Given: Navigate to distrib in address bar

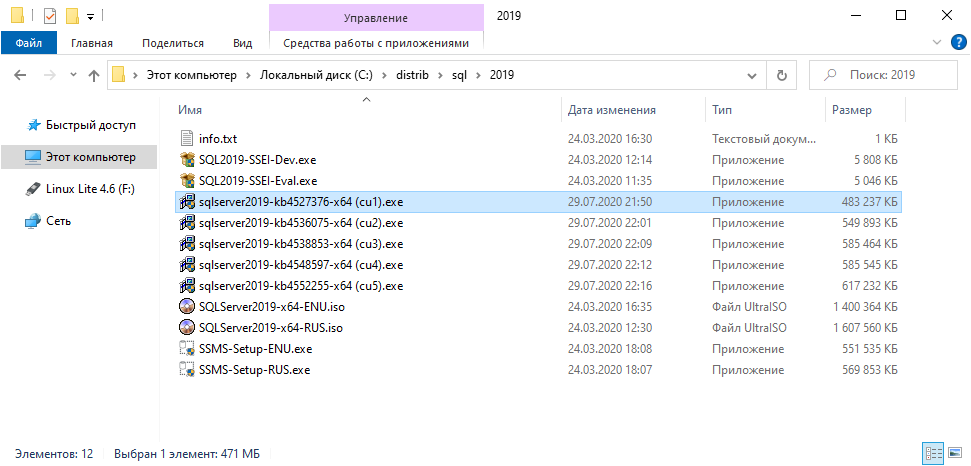Looking at the screenshot, I should (412, 76).
